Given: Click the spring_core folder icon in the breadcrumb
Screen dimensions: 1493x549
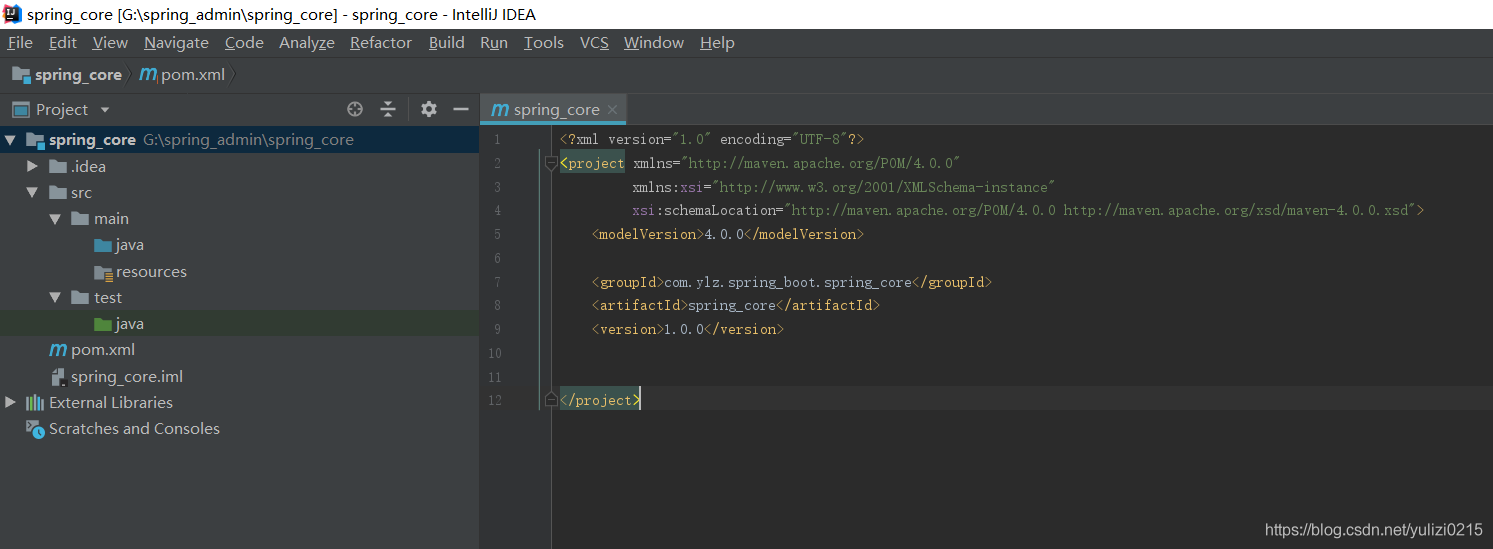Looking at the screenshot, I should [21, 74].
